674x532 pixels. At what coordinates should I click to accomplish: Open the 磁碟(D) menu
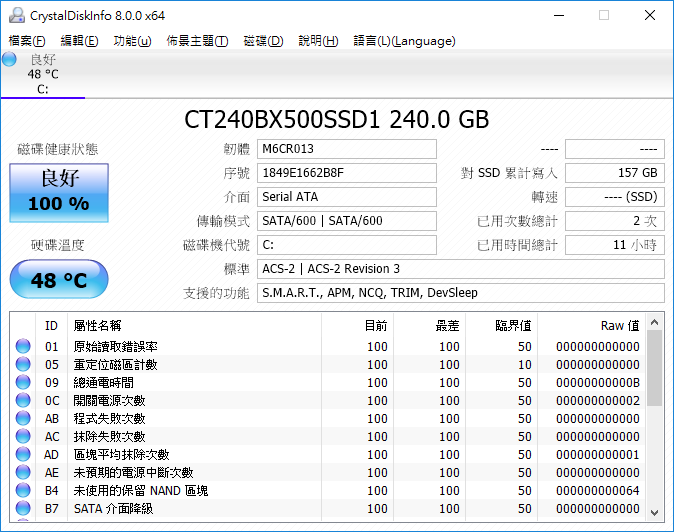(263, 41)
